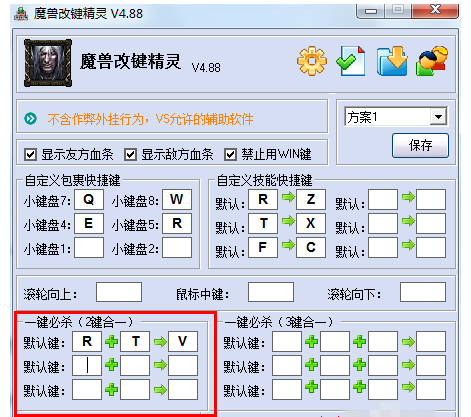Click the T field in 2键合一 combo
Viewport: 471px width, 417px height.
pos(135,341)
